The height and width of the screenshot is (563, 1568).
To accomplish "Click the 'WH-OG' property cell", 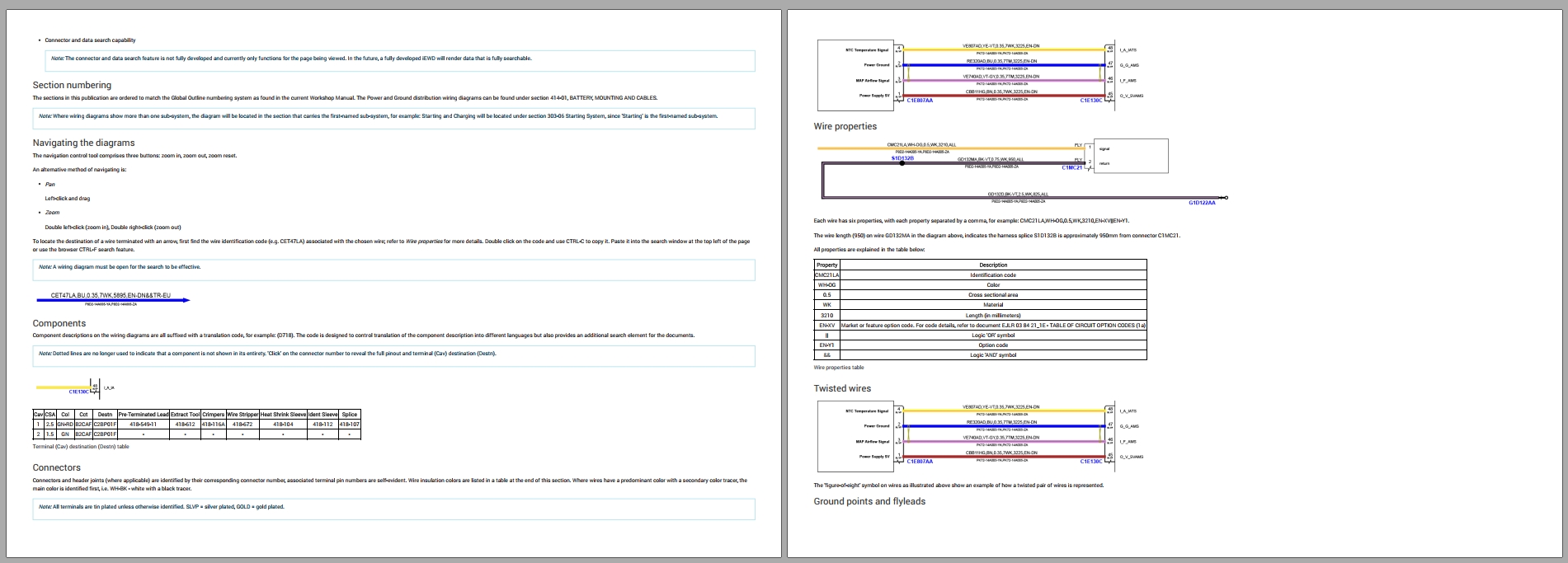I will click(826, 285).
